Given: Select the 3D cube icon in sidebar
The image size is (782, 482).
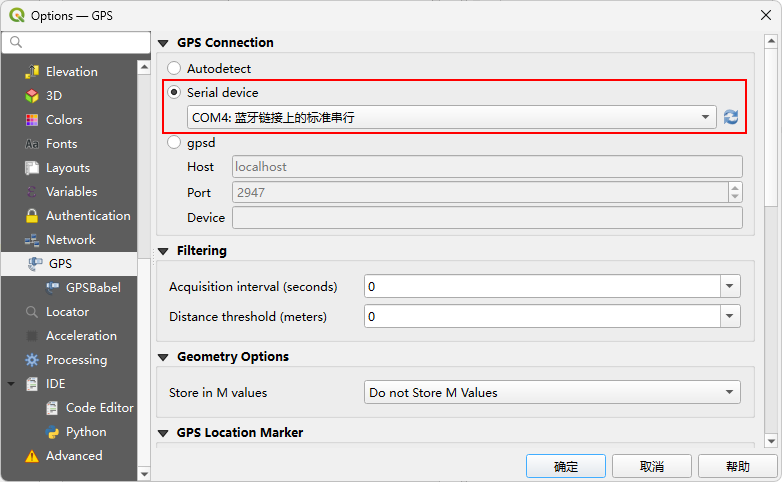Looking at the screenshot, I should [x=32, y=95].
